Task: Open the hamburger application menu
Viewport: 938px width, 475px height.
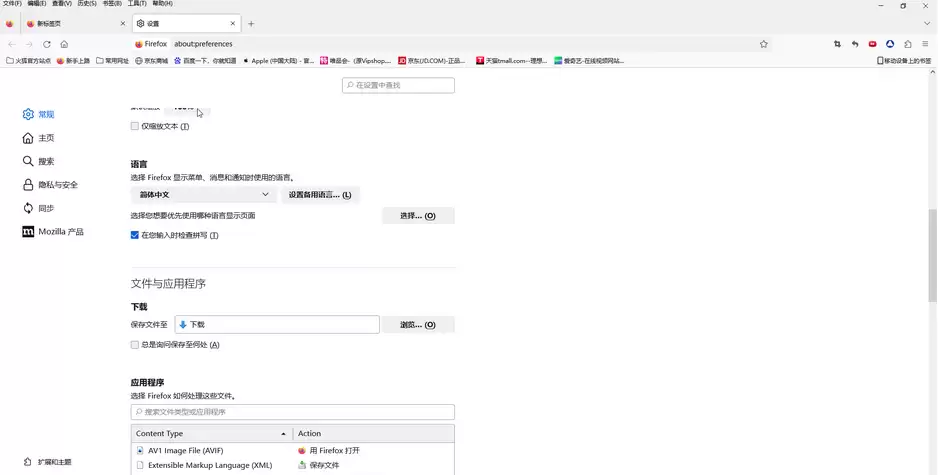Action: [925, 44]
